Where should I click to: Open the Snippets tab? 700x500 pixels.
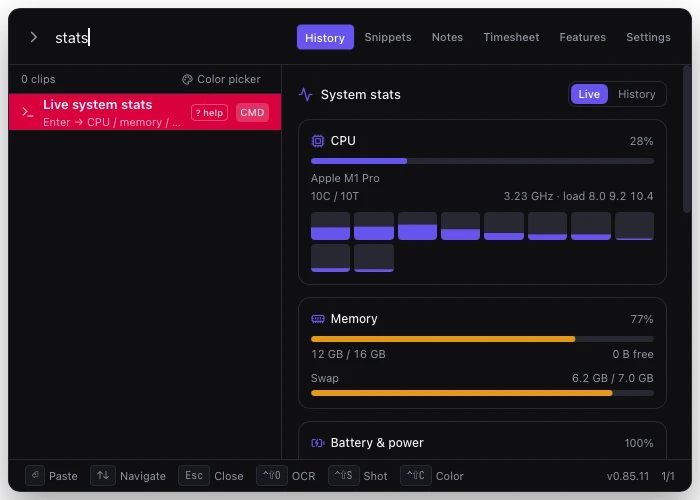pos(388,37)
